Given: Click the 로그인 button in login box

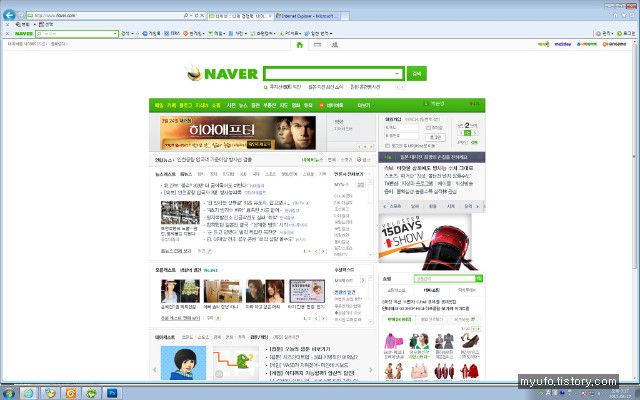Looking at the screenshot, I should pos(435,138).
